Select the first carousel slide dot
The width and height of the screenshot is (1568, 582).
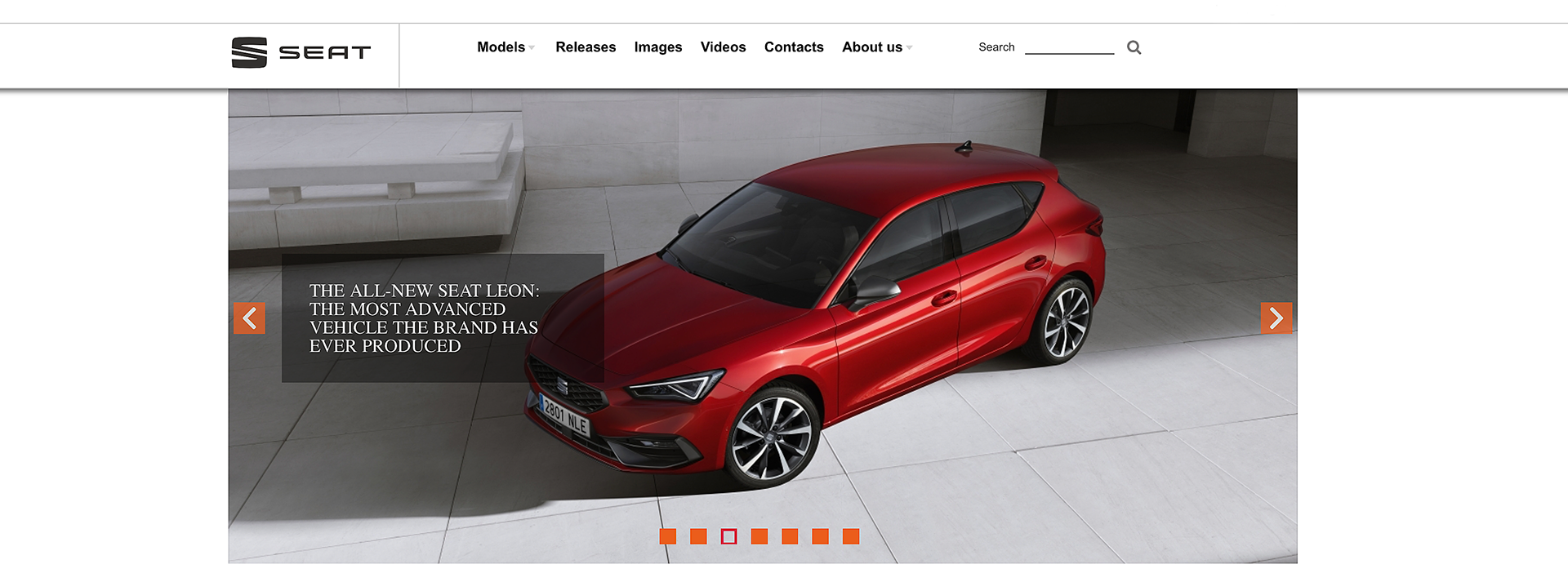pos(668,536)
